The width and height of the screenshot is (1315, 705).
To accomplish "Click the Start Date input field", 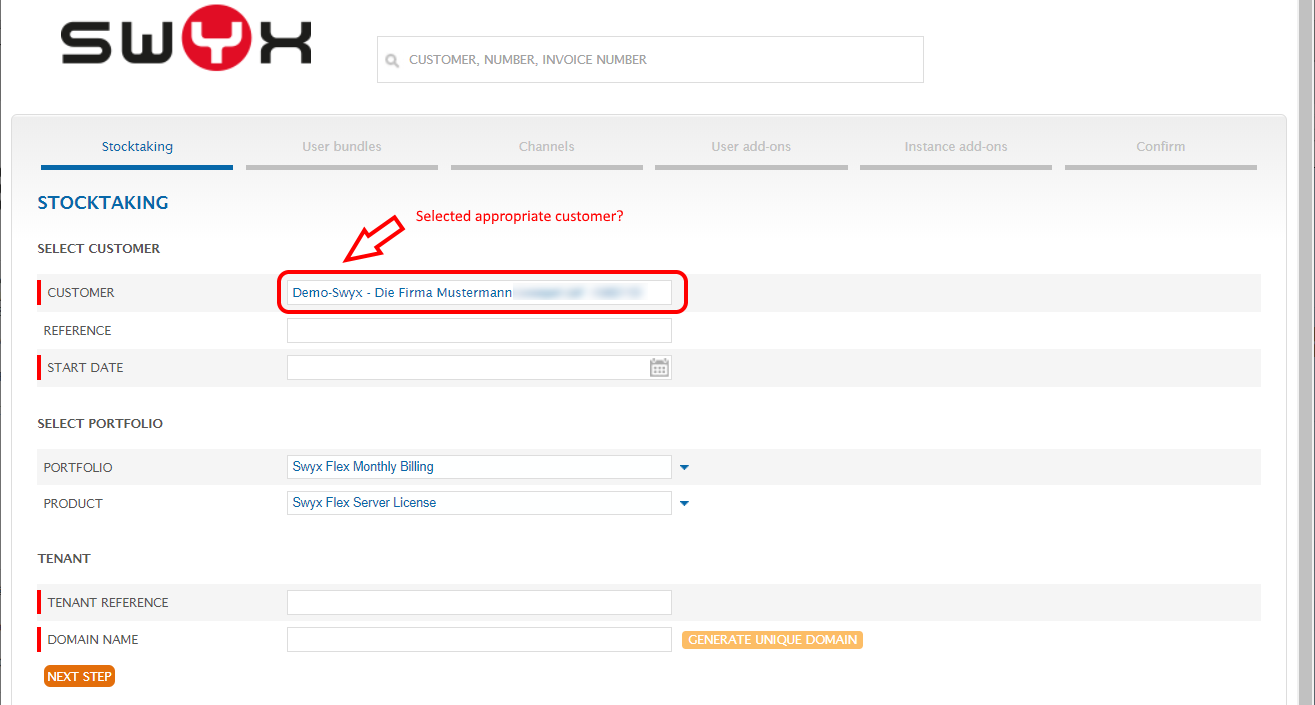I will pos(479,367).
